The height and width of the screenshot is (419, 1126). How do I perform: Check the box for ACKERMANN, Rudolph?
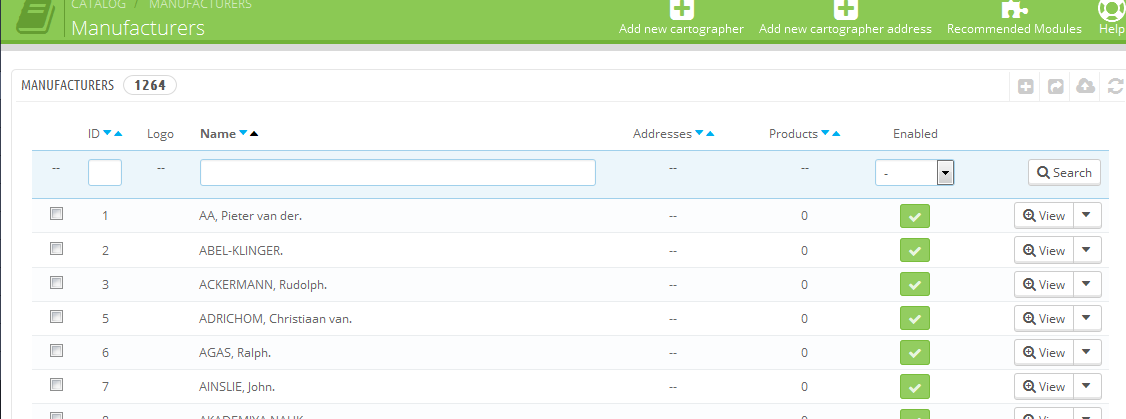(x=57, y=282)
